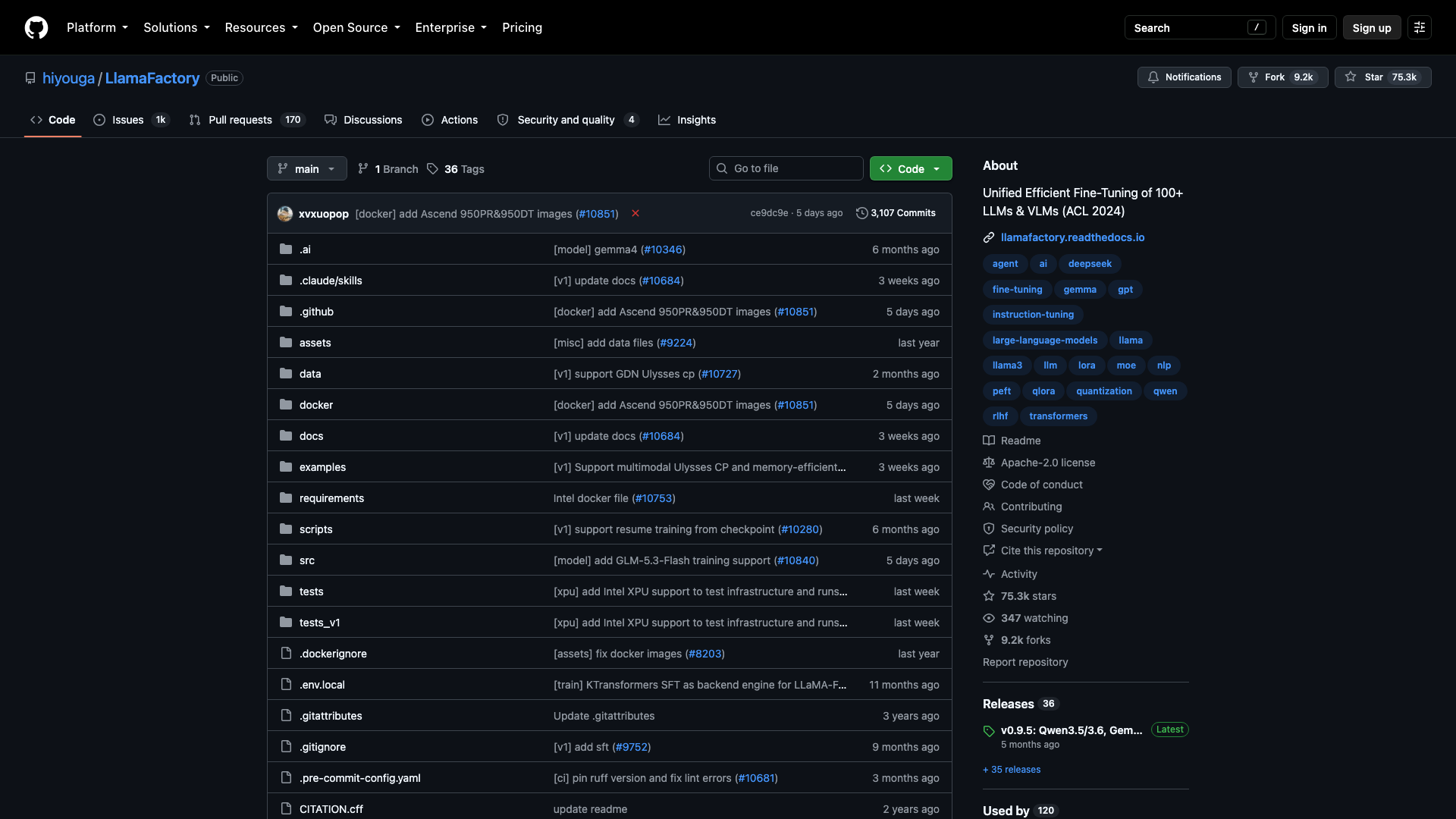
Task: Open commit link #10840
Action: pos(796,560)
